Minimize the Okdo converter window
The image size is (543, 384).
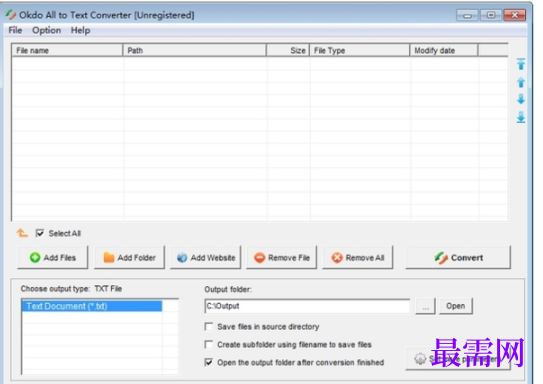(x=467, y=15)
